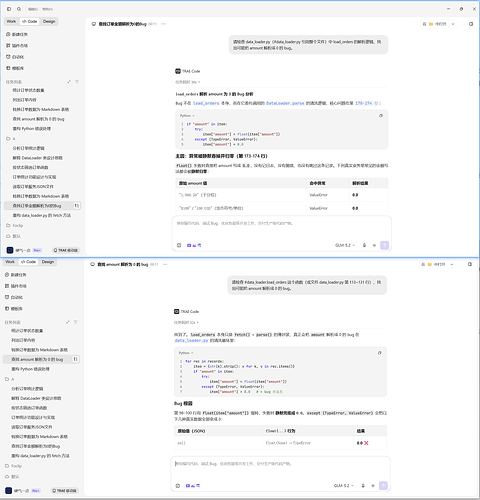The height and width of the screenshot is (500, 480).
Task: Click the filter icon in upper window task list header
Action: tap(77, 82)
